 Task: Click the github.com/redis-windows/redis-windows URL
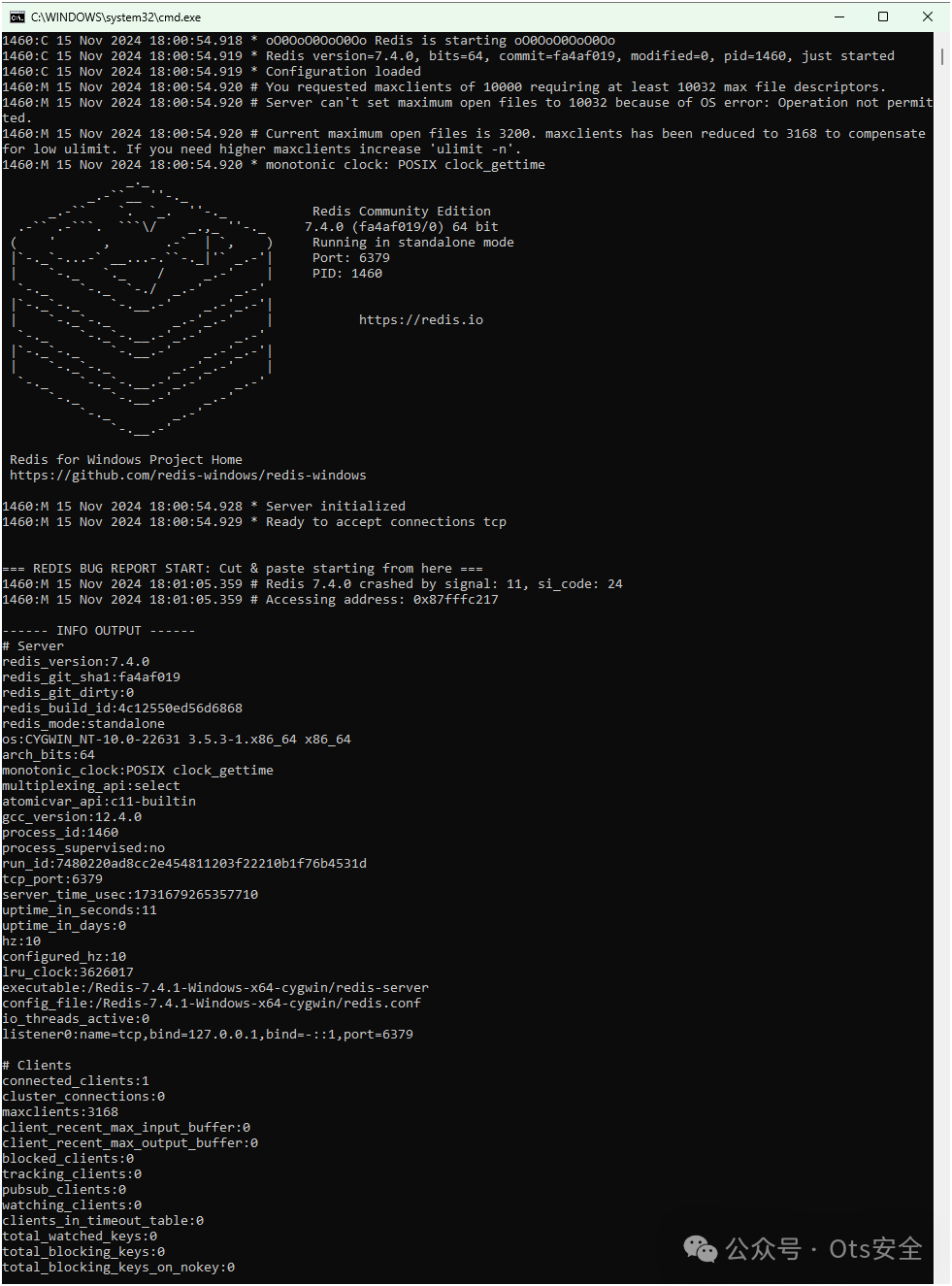(188, 476)
